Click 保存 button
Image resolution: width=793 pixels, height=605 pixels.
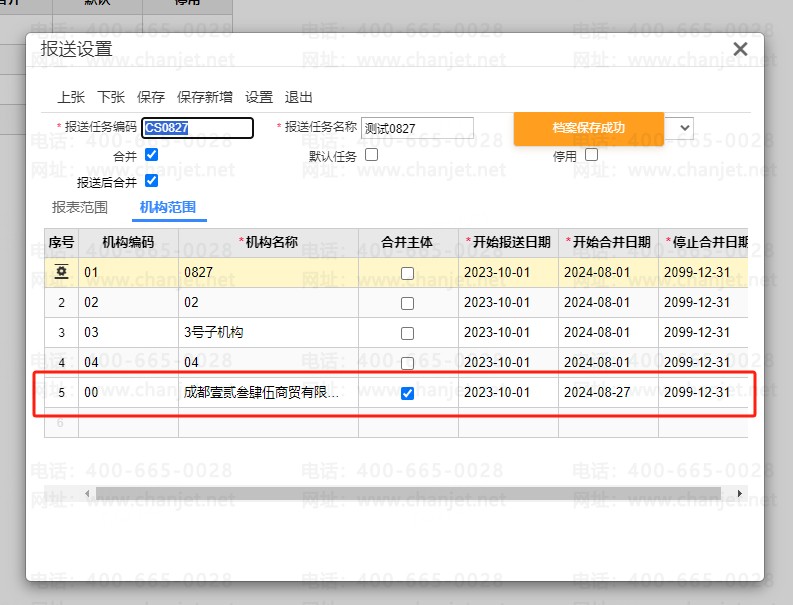click(151, 97)
